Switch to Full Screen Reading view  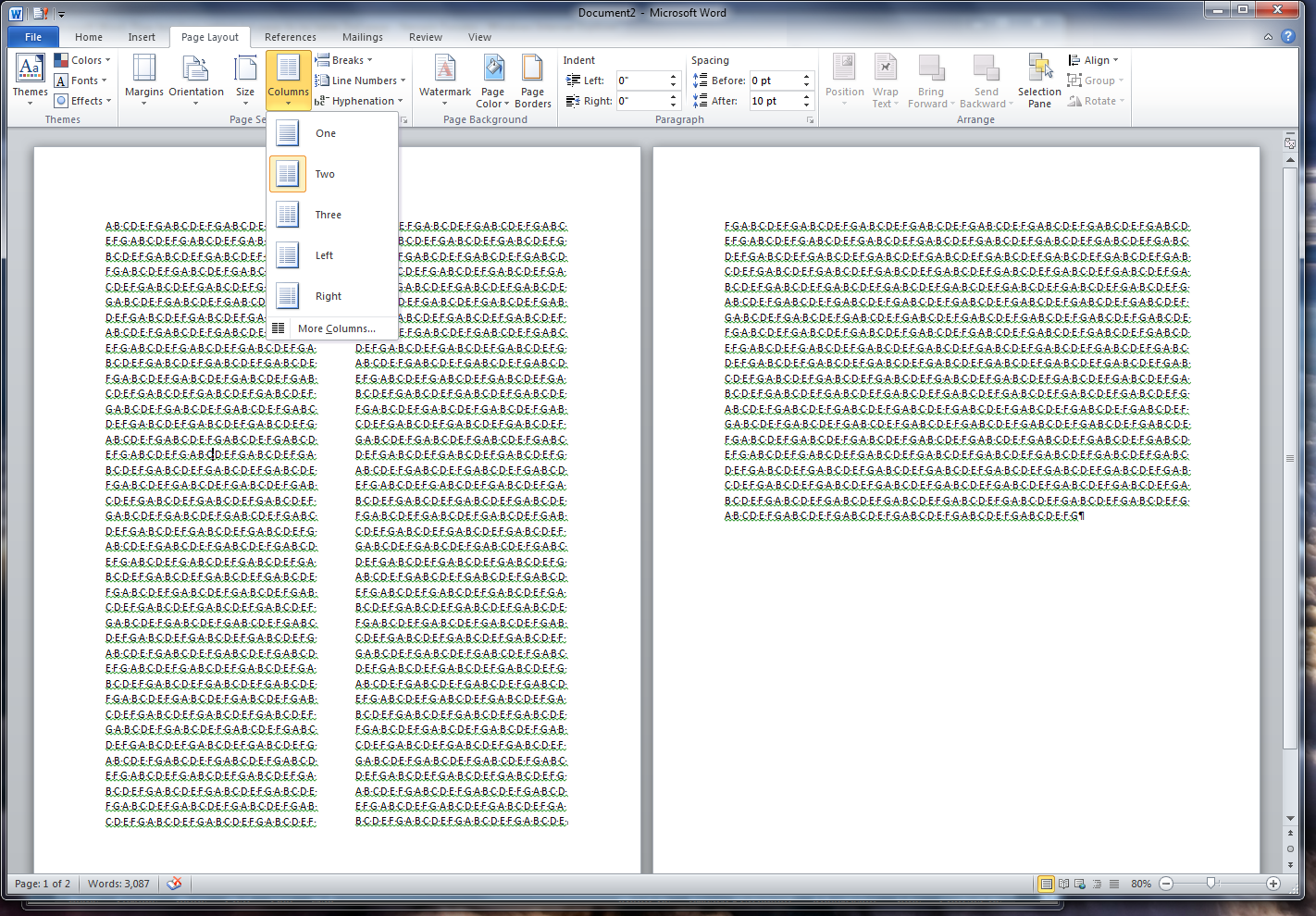pyautogui.click(x=1064, y=884)
